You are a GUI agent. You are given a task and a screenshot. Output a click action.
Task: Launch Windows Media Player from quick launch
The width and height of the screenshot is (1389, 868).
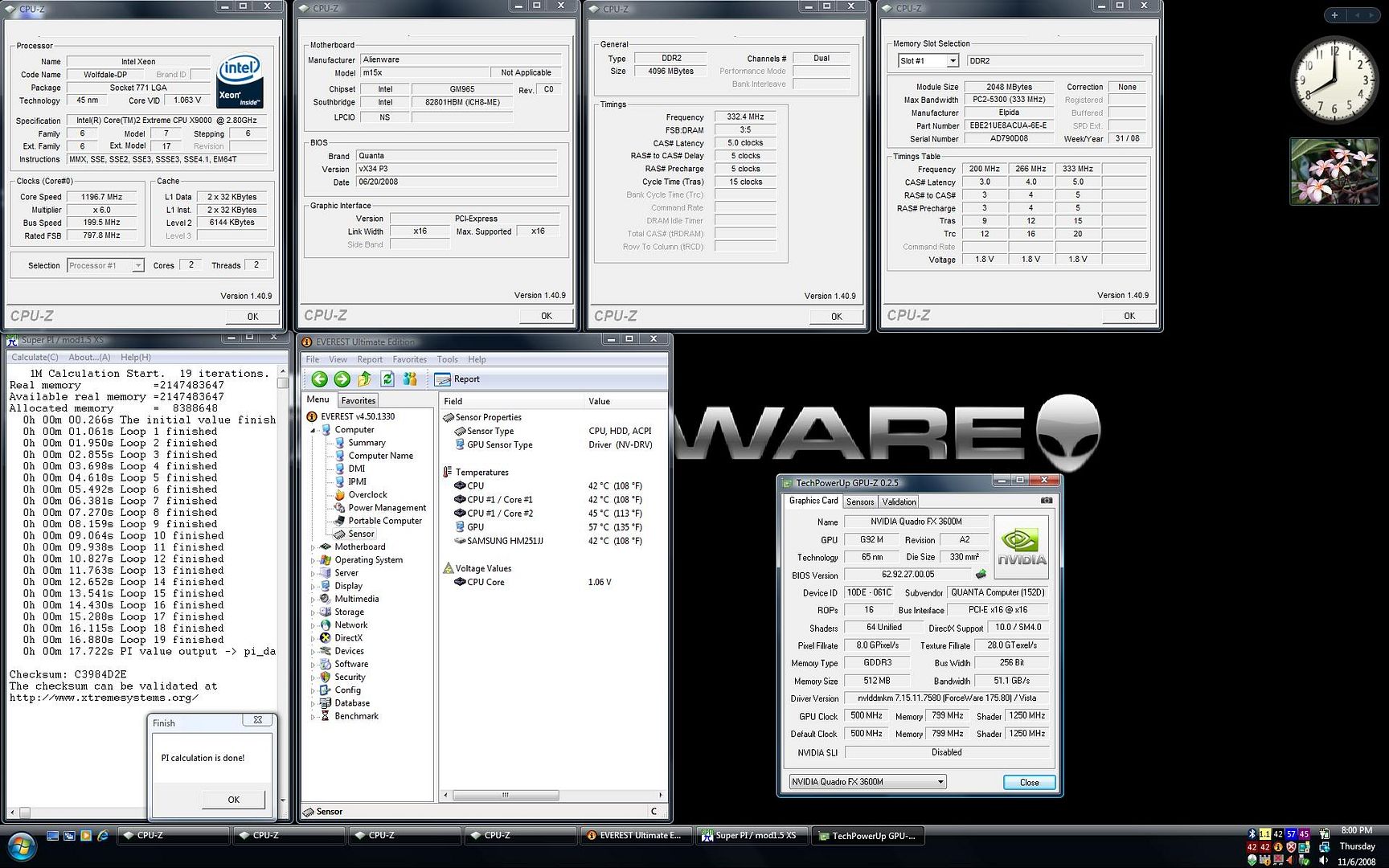point(86,836)
